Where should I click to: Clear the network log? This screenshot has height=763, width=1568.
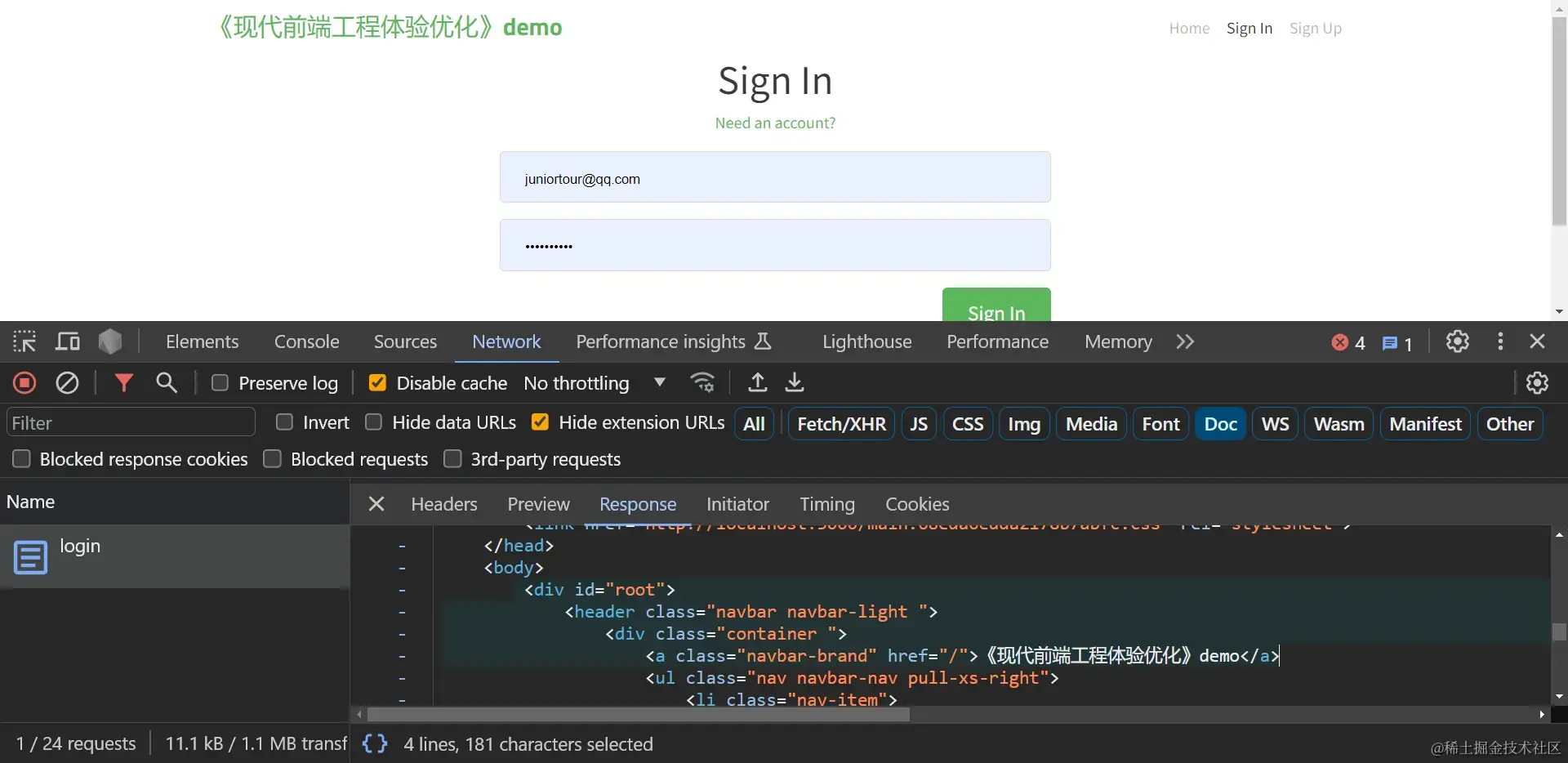pyautogui.click(x=67, y=382)
